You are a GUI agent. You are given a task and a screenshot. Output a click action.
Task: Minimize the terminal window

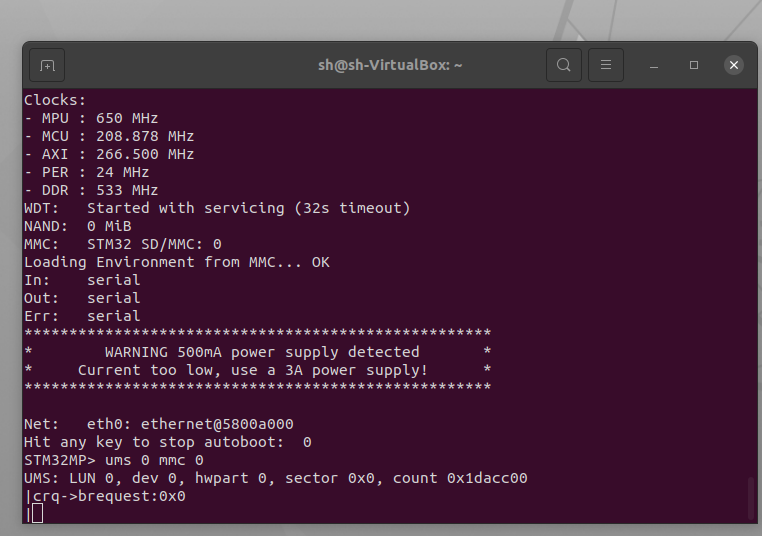tap(654, 65)
